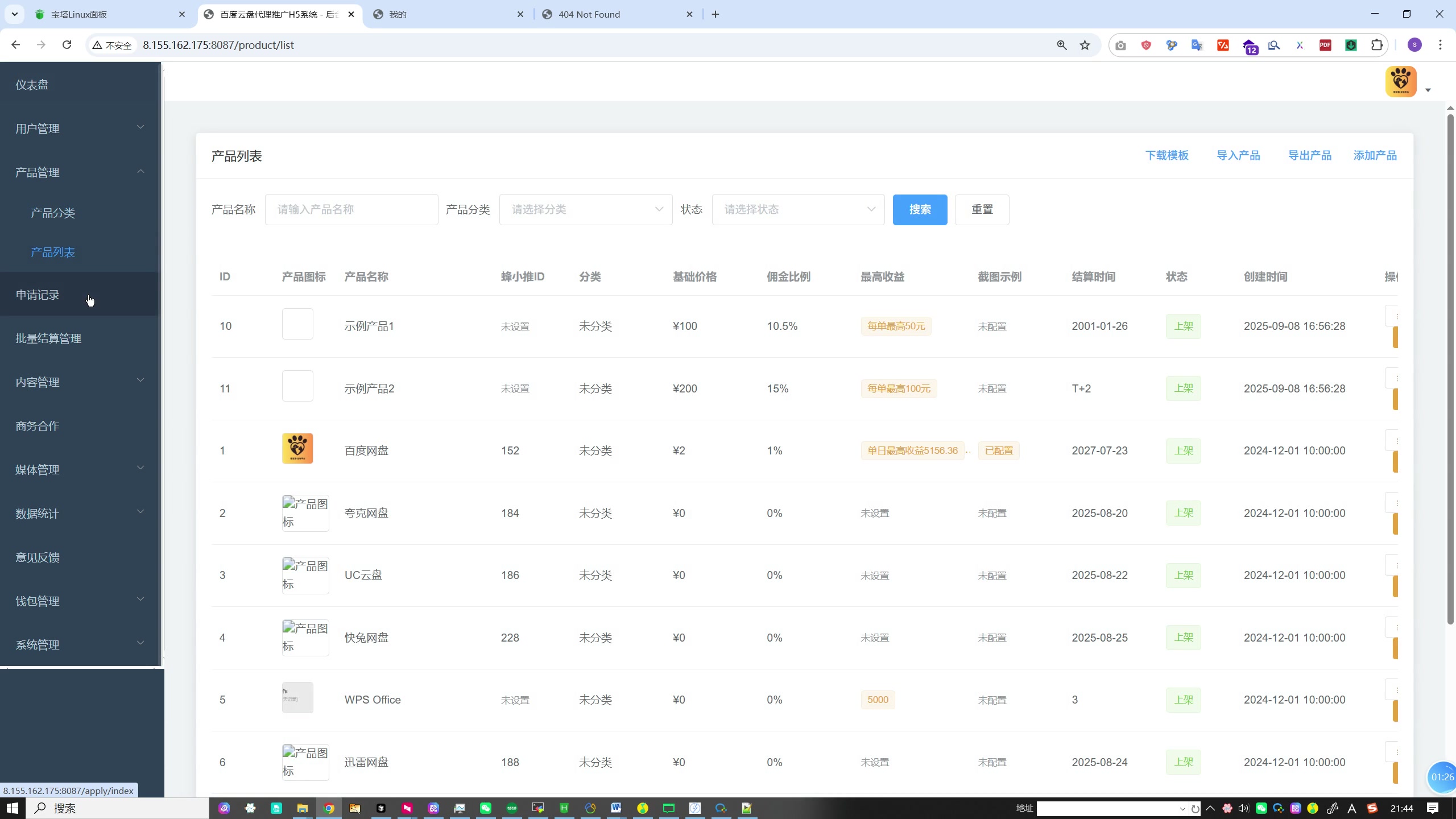Open Word icon in taskbar
This screenshot has height=819, width=1456.
617,808
